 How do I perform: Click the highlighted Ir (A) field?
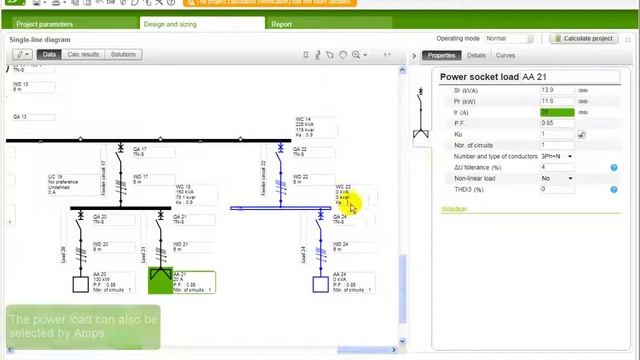click(557, 112)
